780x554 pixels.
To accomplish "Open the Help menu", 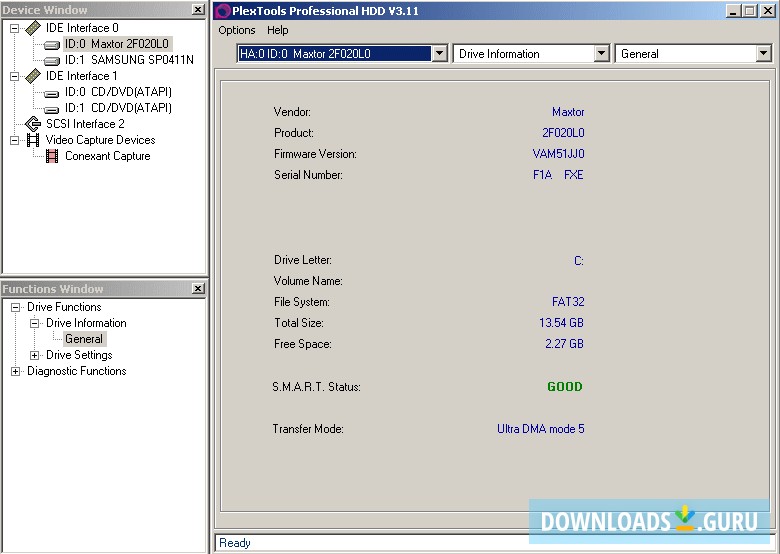I will coord(277,30).
